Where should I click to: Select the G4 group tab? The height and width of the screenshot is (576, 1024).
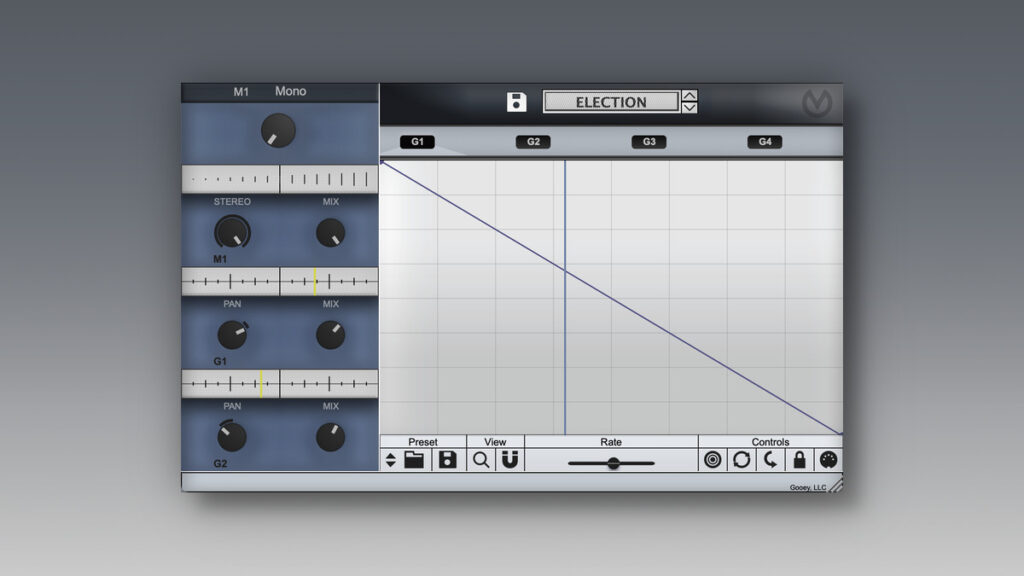click(764, 141)
